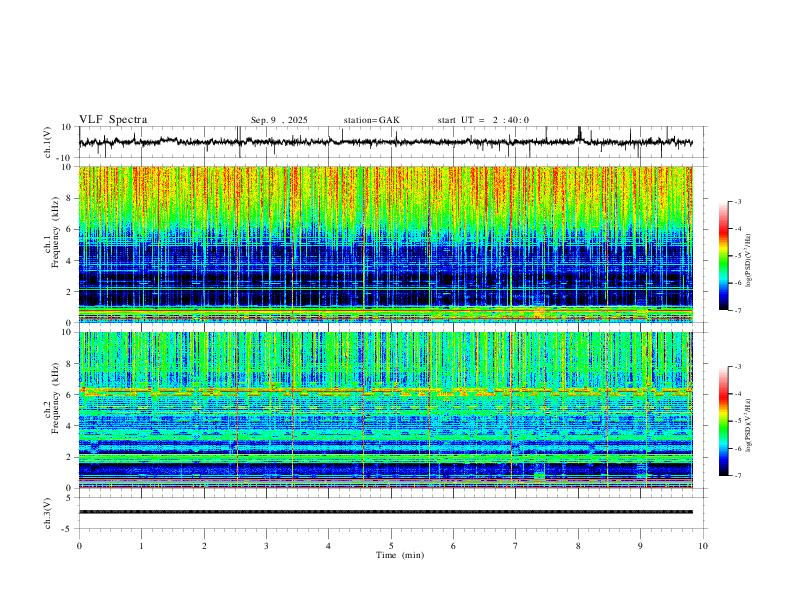The height and width of the screenshot is (612, 792).
Task: Click time axis tick label '8'
Action: [578, 546]
